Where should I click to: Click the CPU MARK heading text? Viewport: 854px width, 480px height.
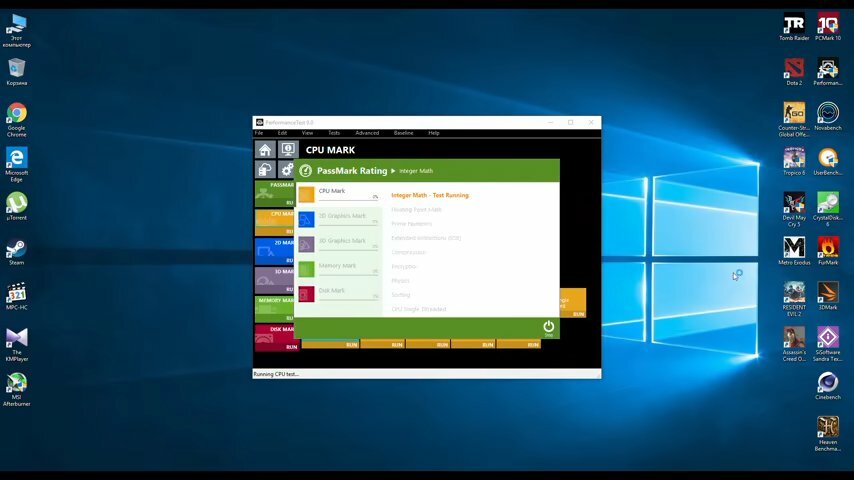click(x=330, y=150)
